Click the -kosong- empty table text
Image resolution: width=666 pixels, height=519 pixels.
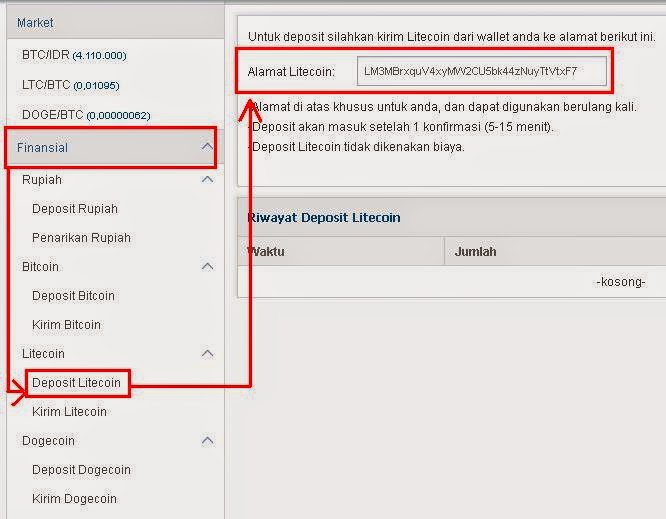[x=621, y=282]
